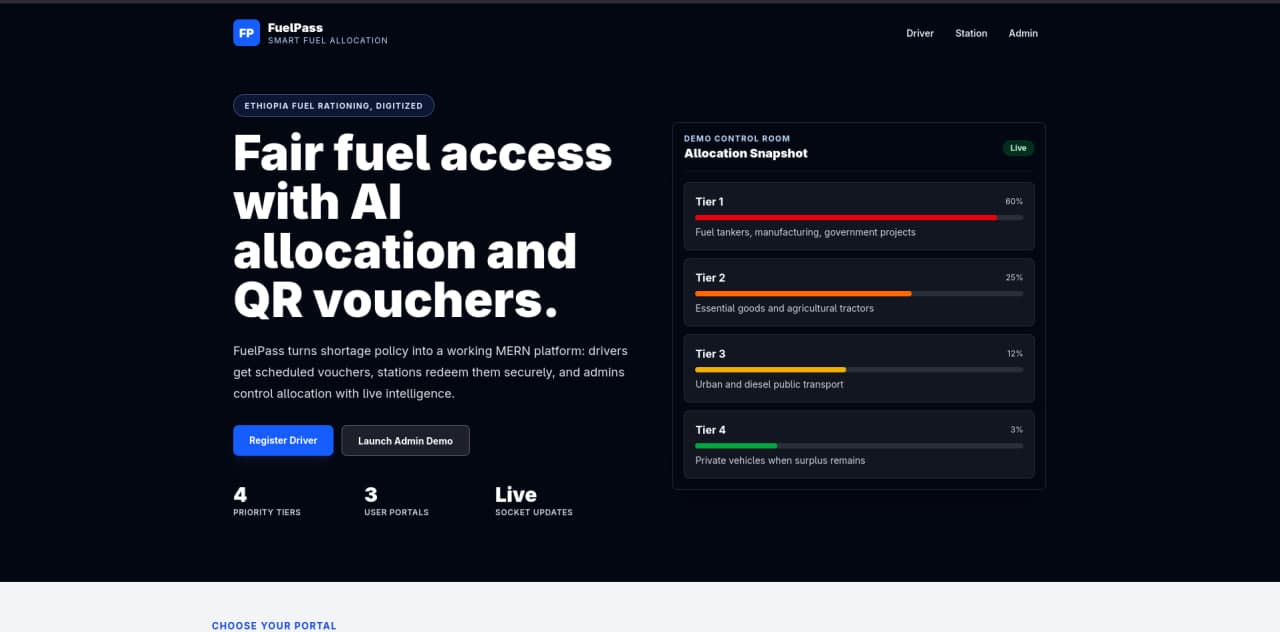The height and width of the screenshot is (632, 1280).
Task: Click the Socket Updates stat label
Action: tap(534, 512)
